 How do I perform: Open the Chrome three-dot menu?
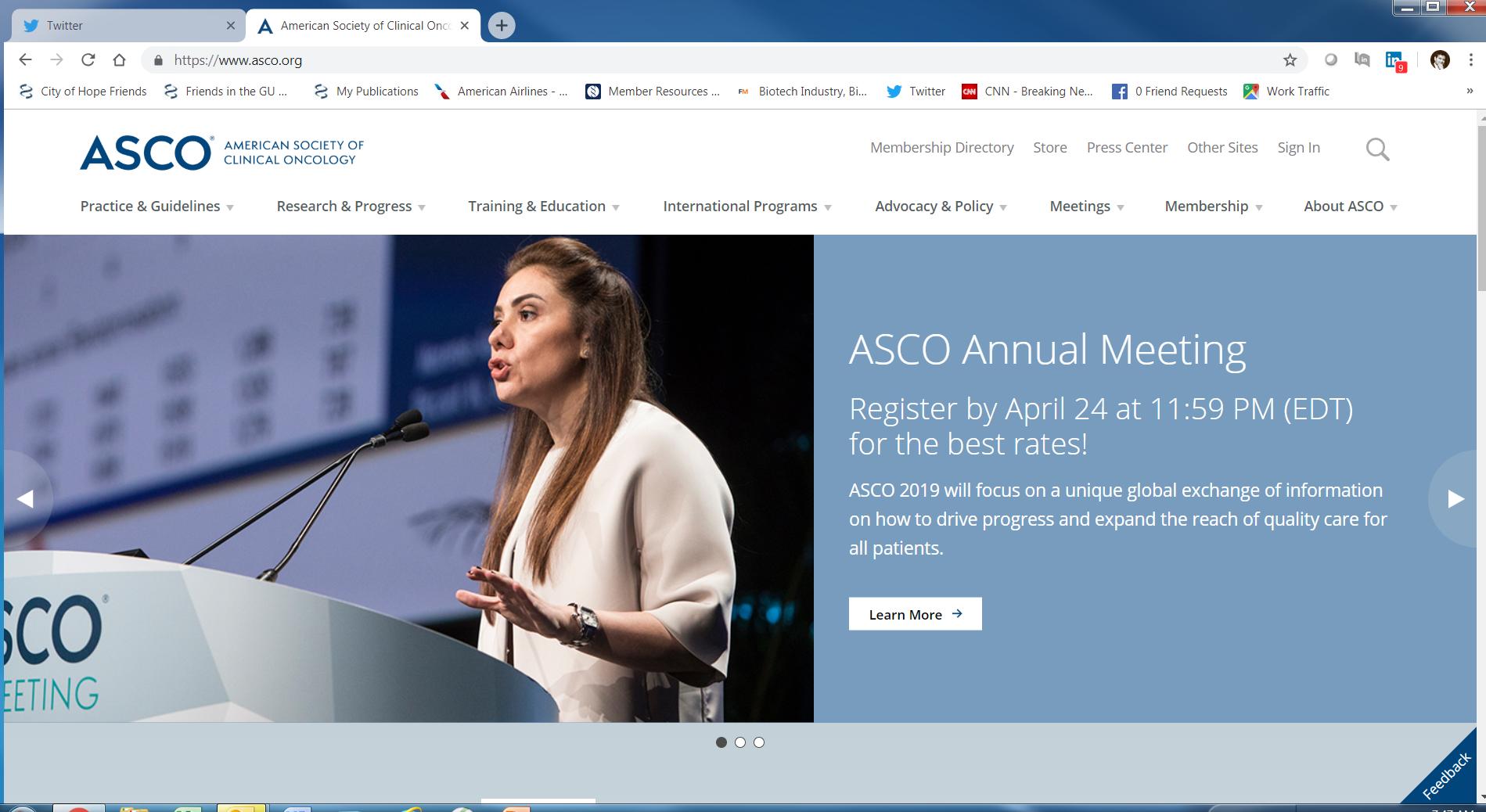pyautogui.click(x=1468, y=59)
